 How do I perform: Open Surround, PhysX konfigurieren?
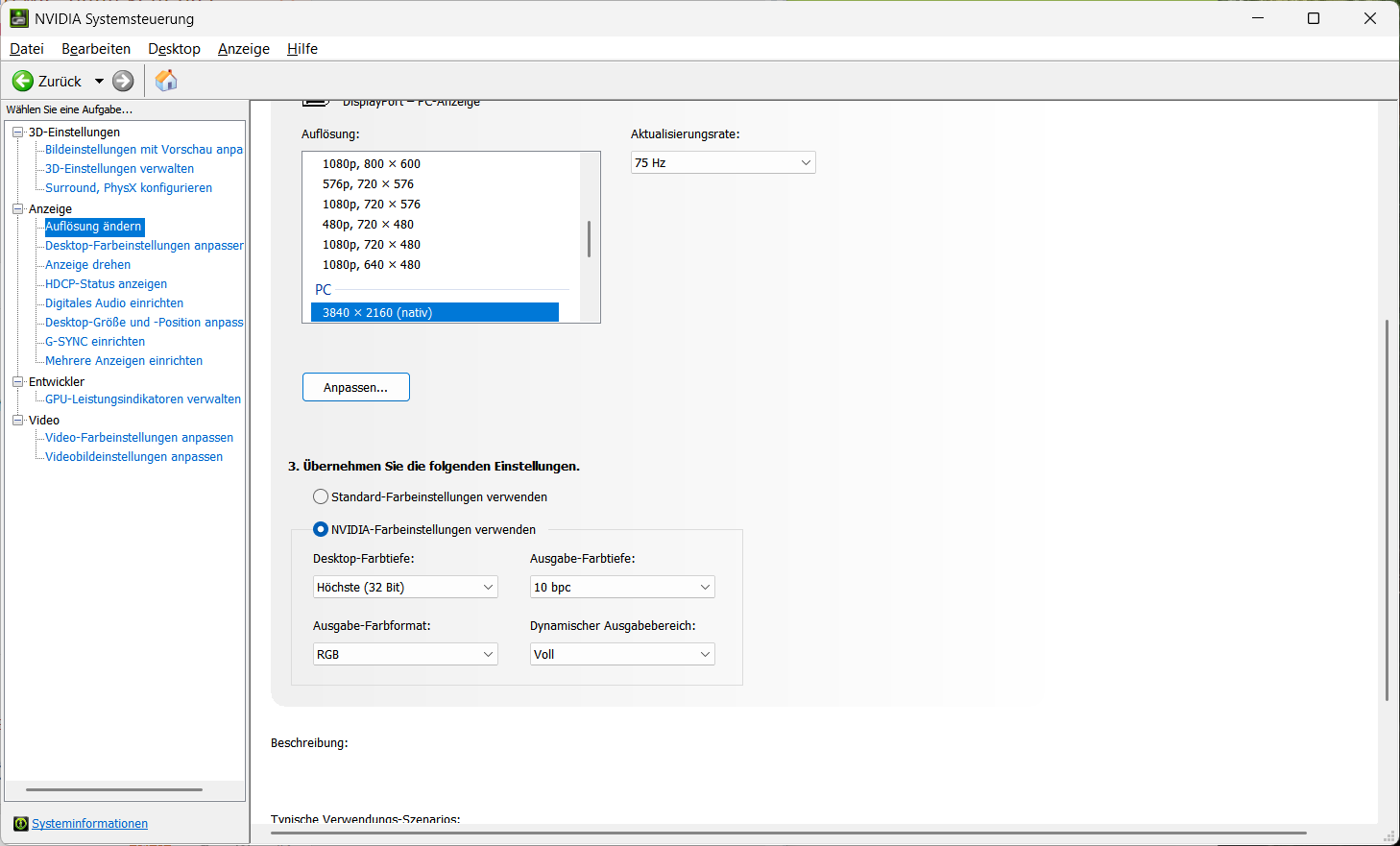(129, 188)
